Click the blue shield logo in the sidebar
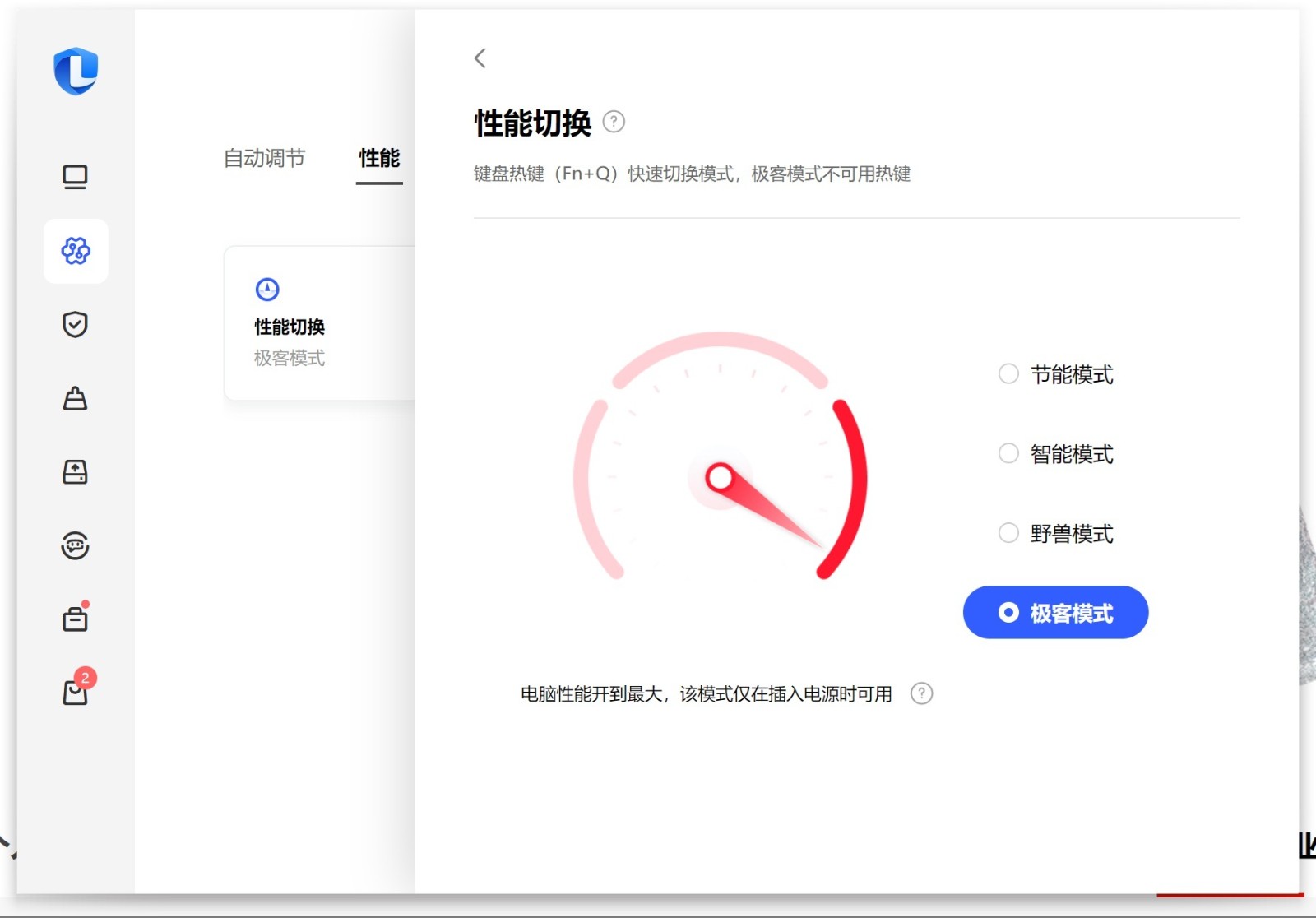 pyautogui.click(x=76, y=71)
